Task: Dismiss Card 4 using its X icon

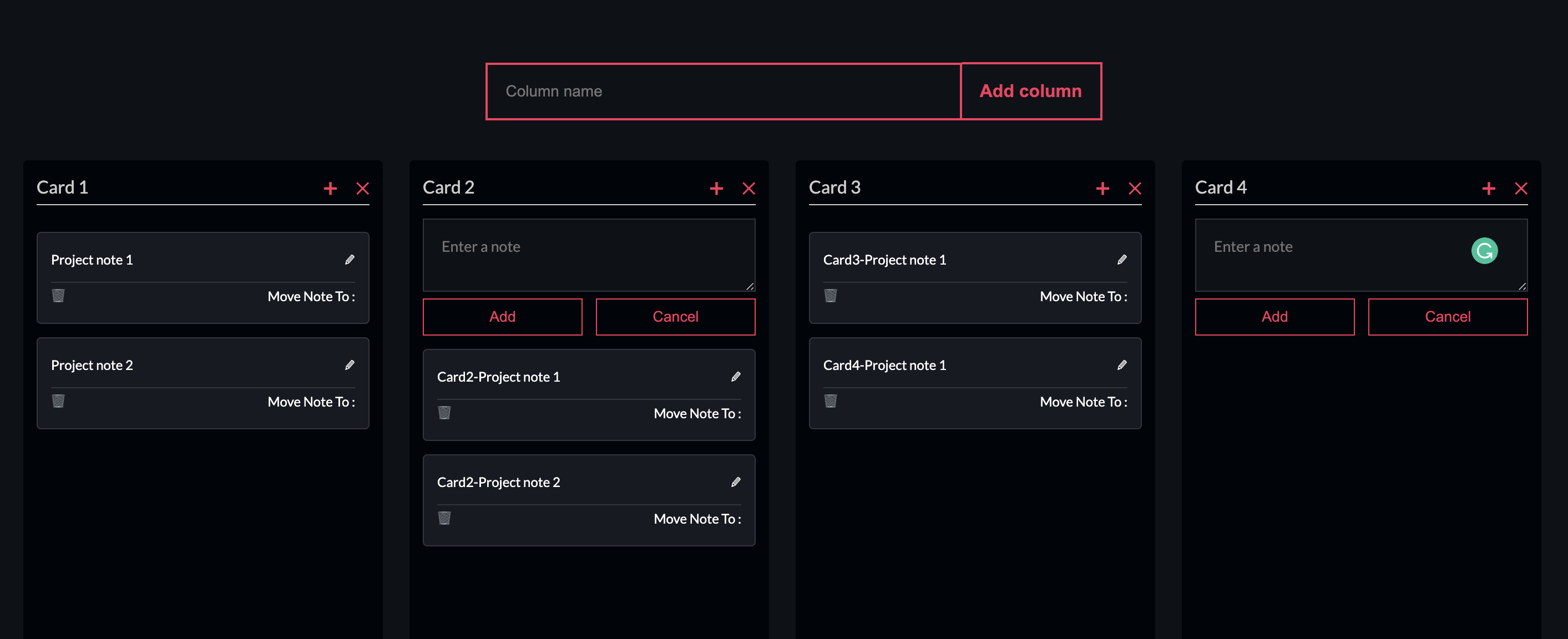Action: pyautogui.click(x=1520, y=189)
